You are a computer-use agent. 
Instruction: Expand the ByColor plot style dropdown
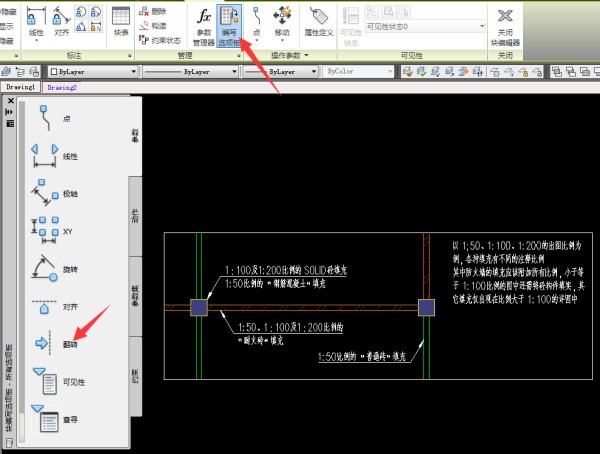359,73
